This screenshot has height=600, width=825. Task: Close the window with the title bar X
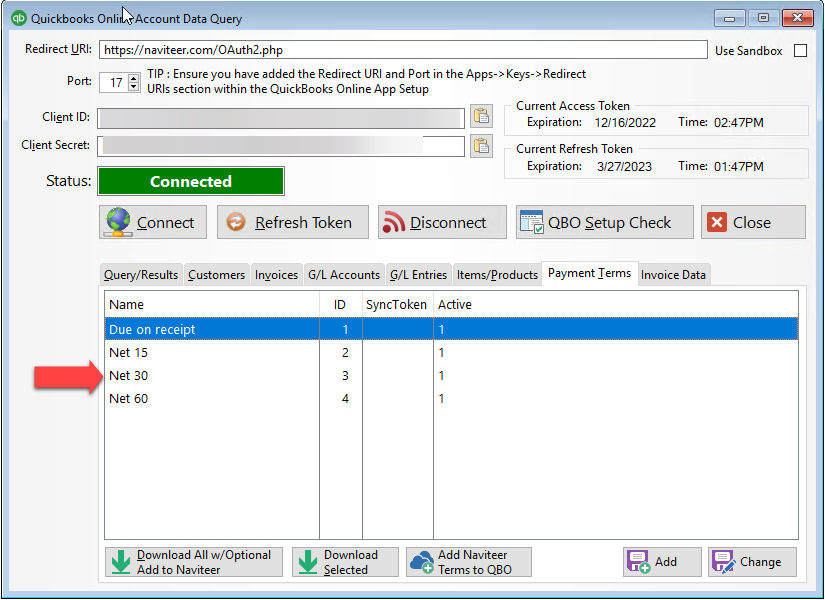pos(797,18)
